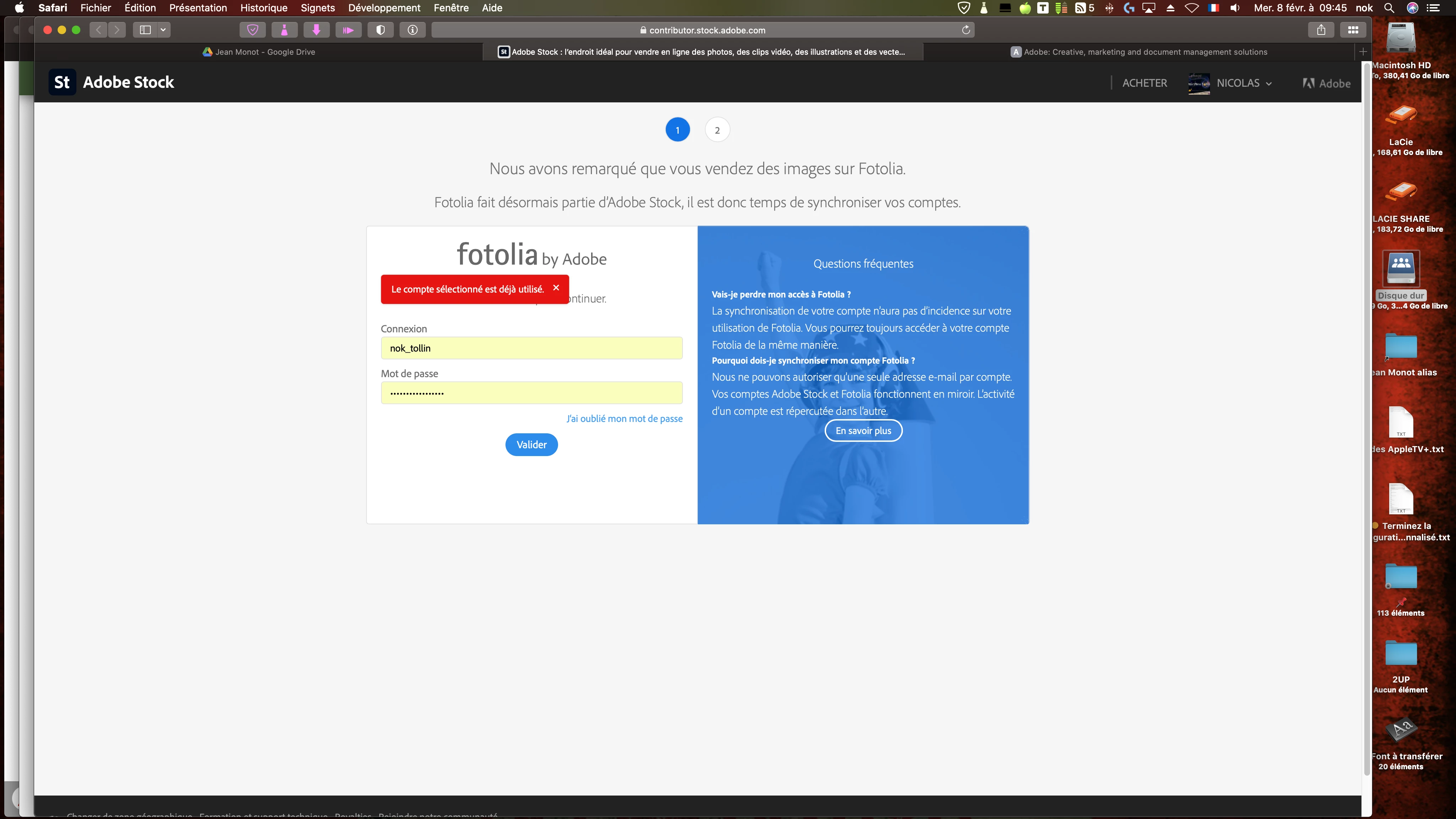
Task: Click the Connexion username field
Action: (x=531, y=348)
